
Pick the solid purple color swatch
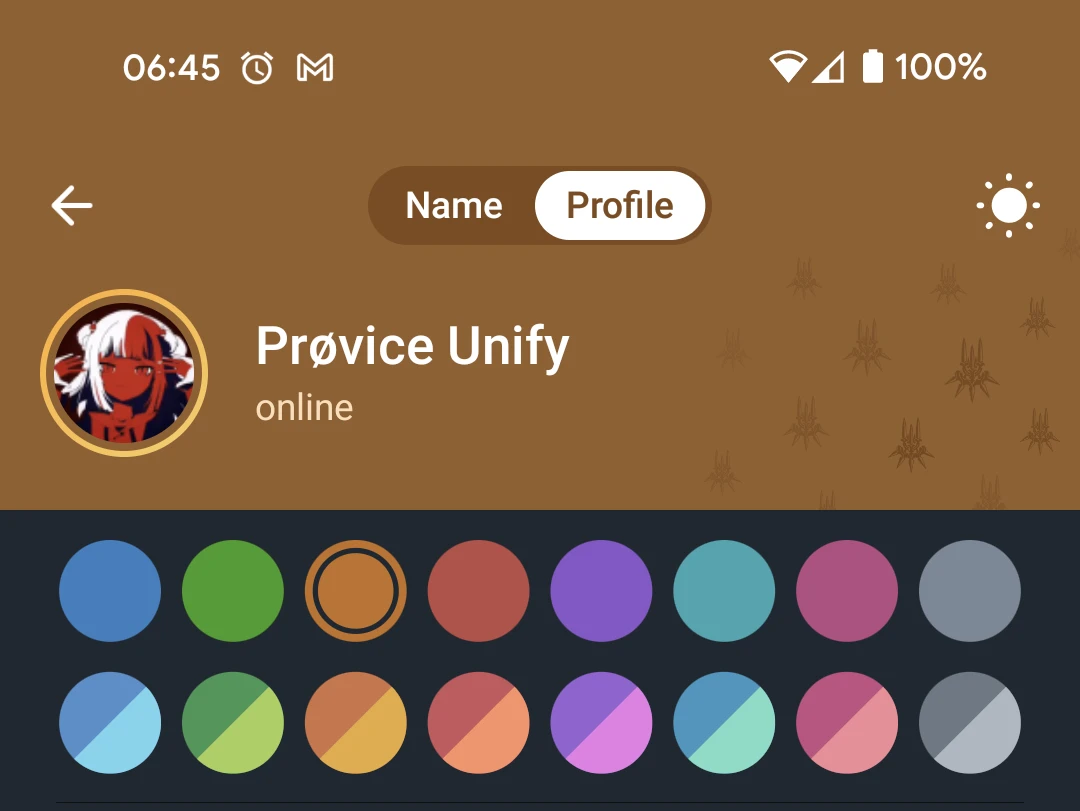(601, 591)
